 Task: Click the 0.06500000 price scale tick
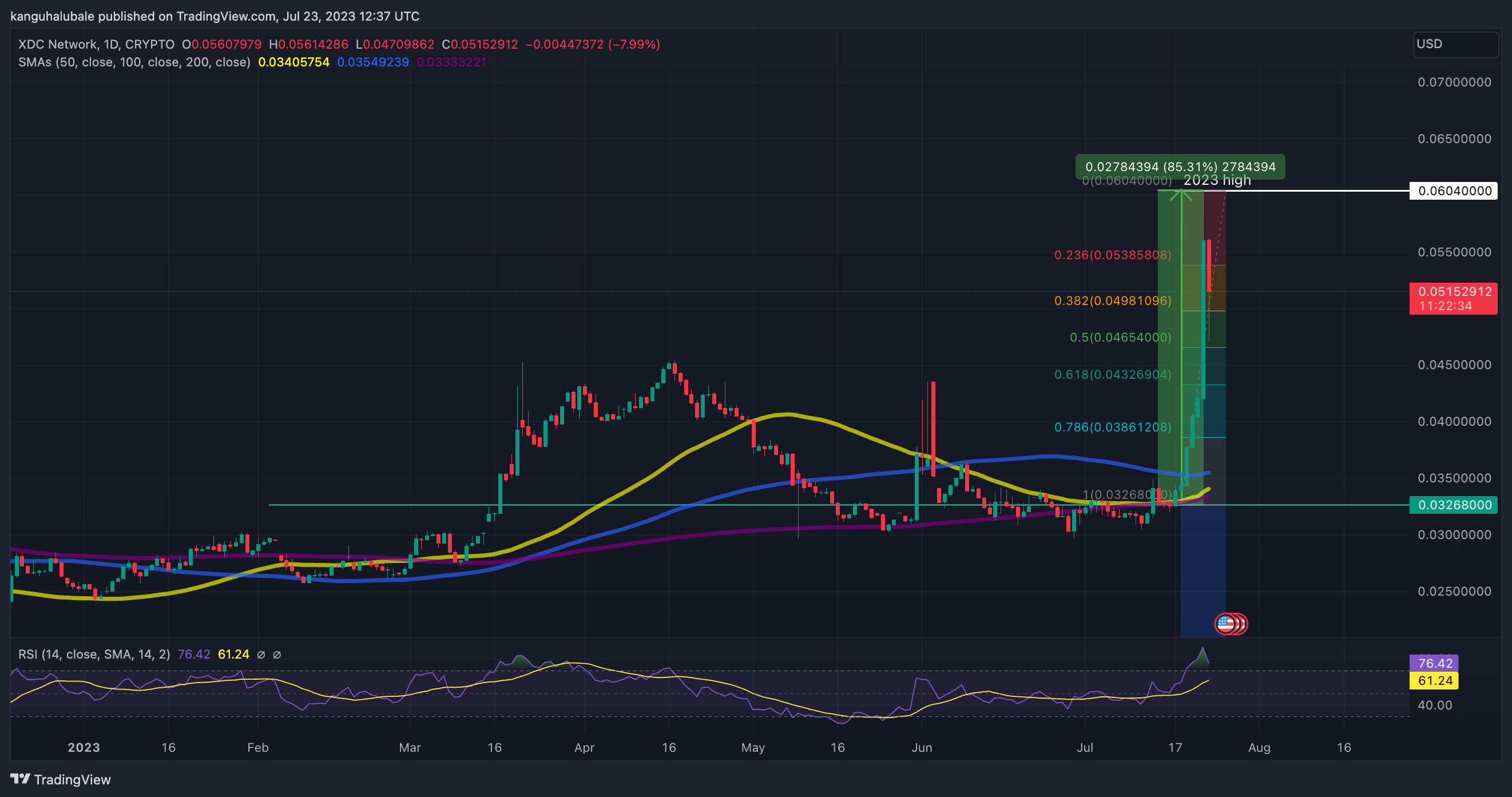1454,139
